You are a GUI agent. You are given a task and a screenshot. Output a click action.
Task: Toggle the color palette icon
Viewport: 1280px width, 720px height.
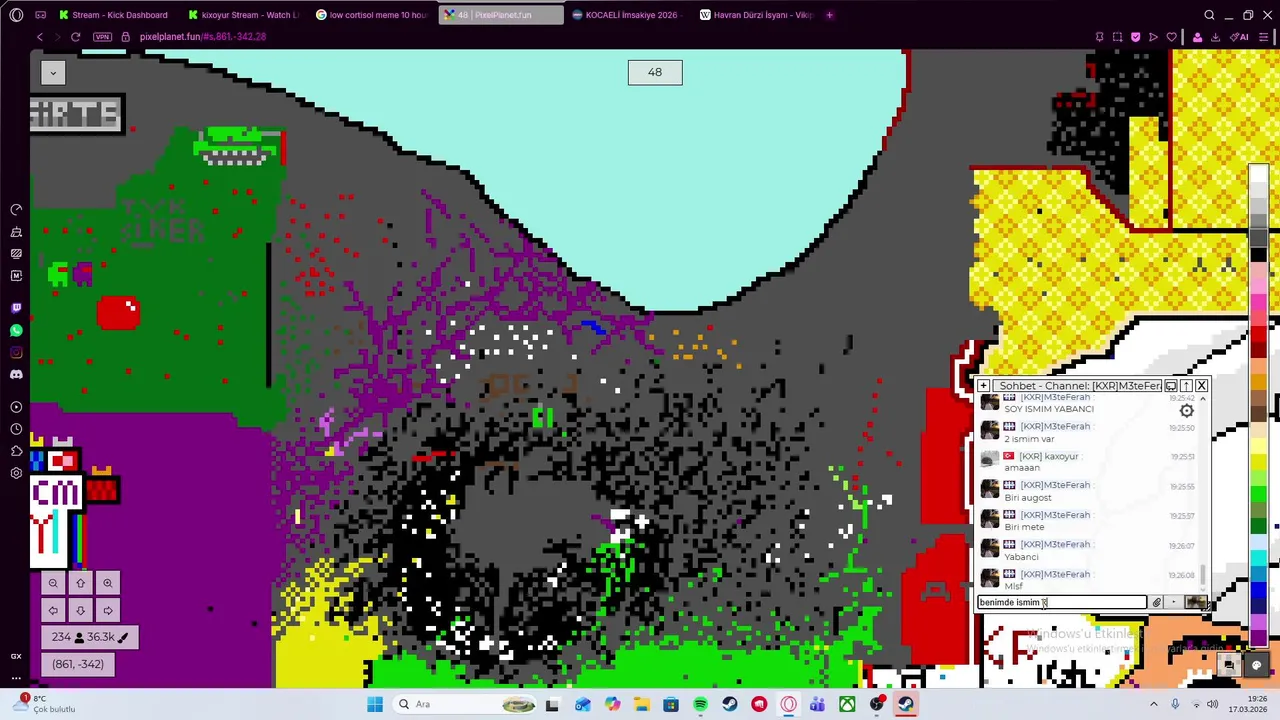(1257, 666)
